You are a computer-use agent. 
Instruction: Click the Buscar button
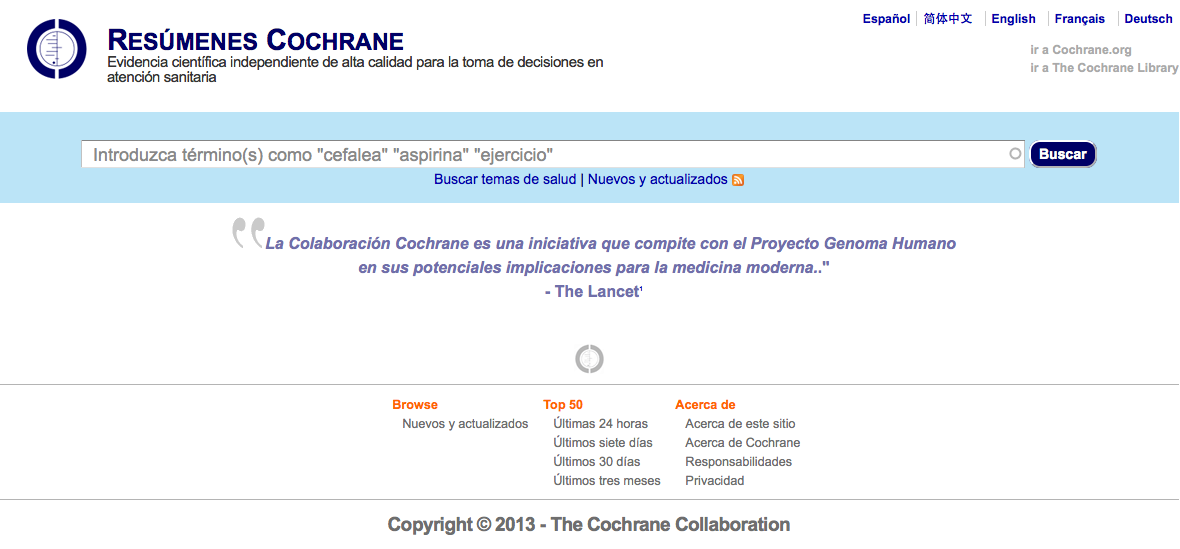1063,154
